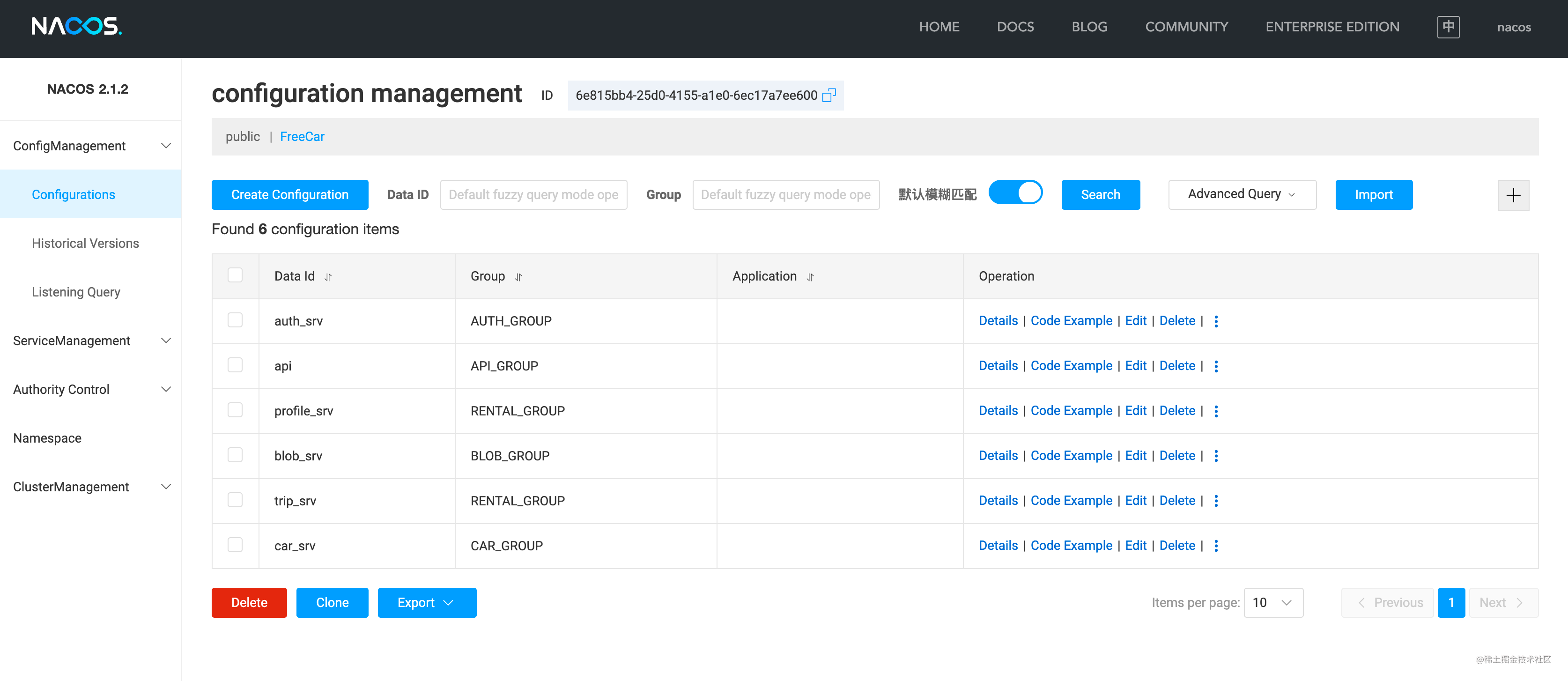Screen dimensions: 1568x681
Task: Switch to the FreeCar namespace tab
Action: (302, 136)
